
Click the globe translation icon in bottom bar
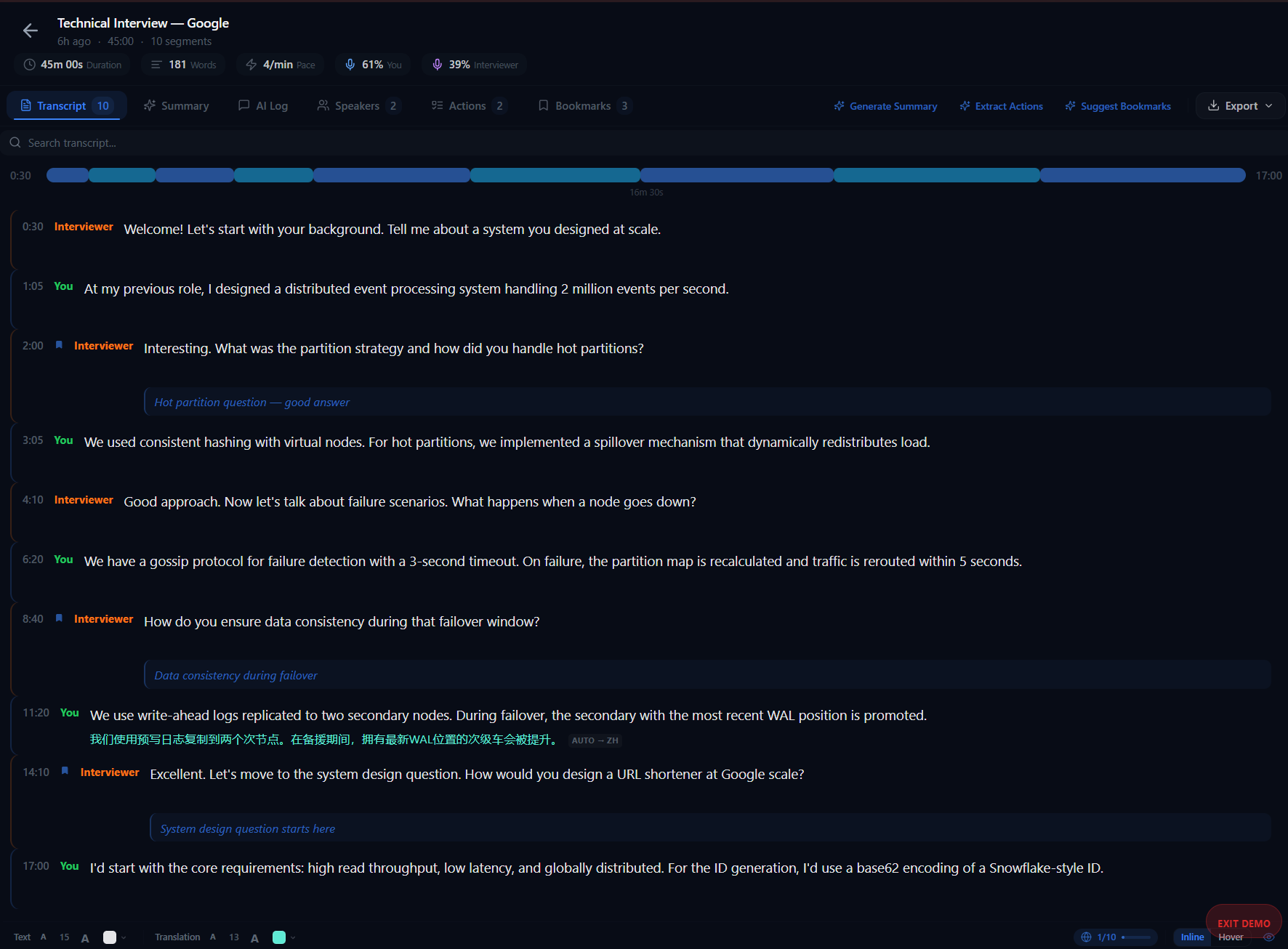pyautogui.click(x=1086, y=937)
